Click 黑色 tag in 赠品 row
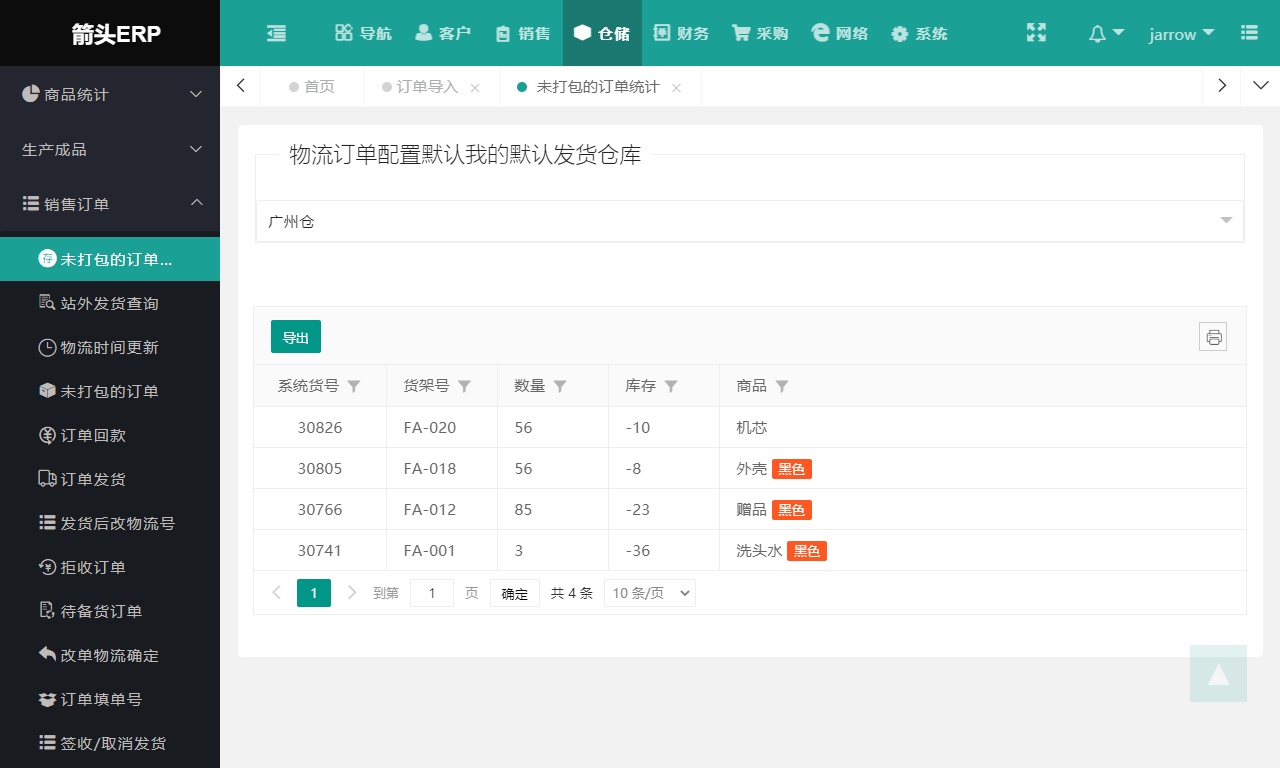 pos(792,510)
